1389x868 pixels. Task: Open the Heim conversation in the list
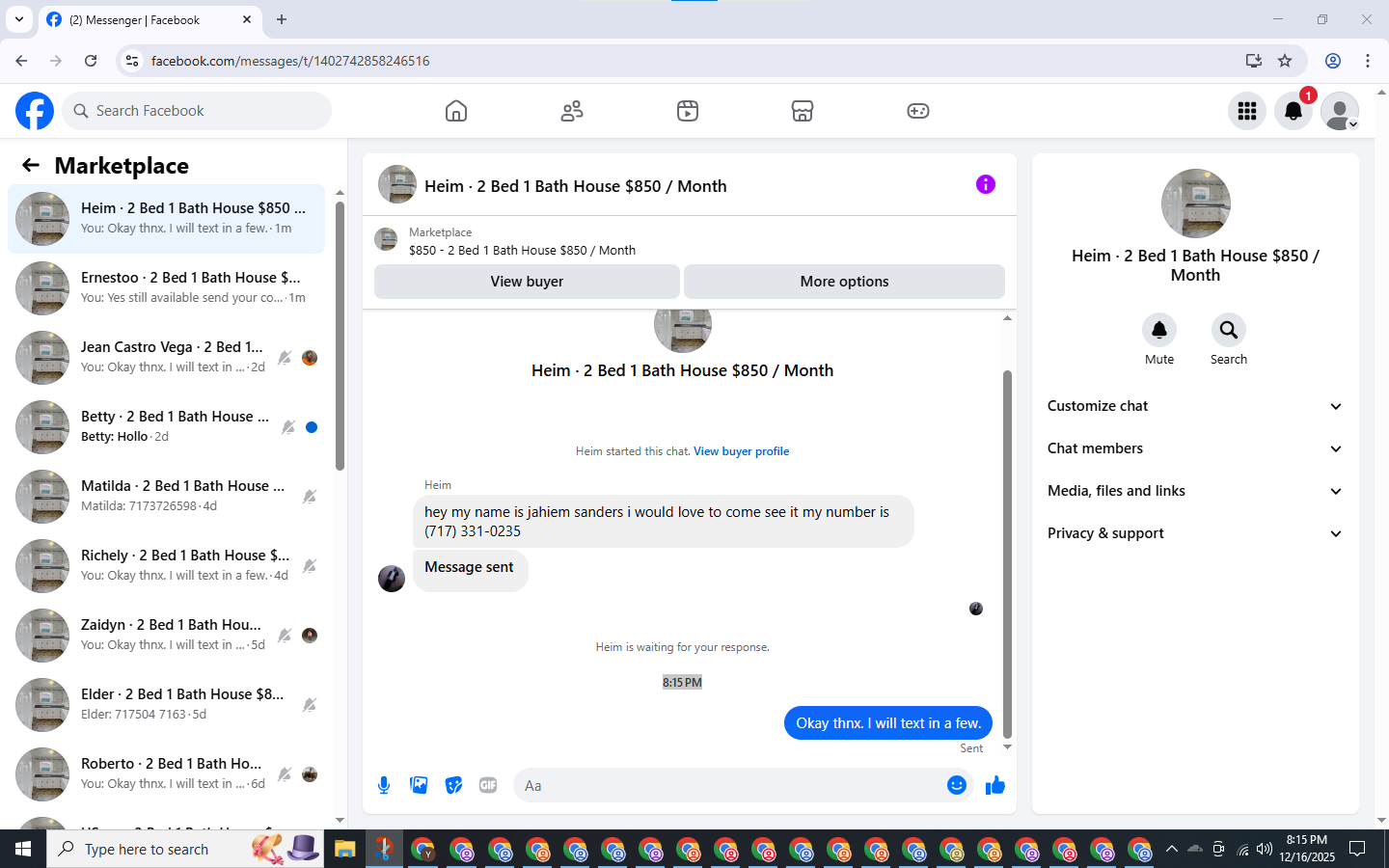pyautogui.click(x=166, y=219)
